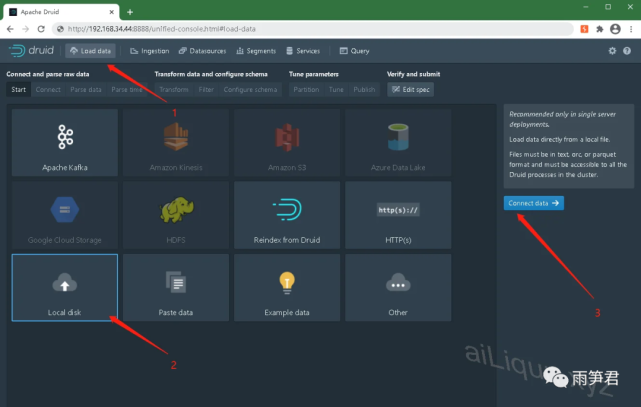Pick the Amazon S3 source tile
The height and width of the screenshot is (407, 641).
click(287, 143)
